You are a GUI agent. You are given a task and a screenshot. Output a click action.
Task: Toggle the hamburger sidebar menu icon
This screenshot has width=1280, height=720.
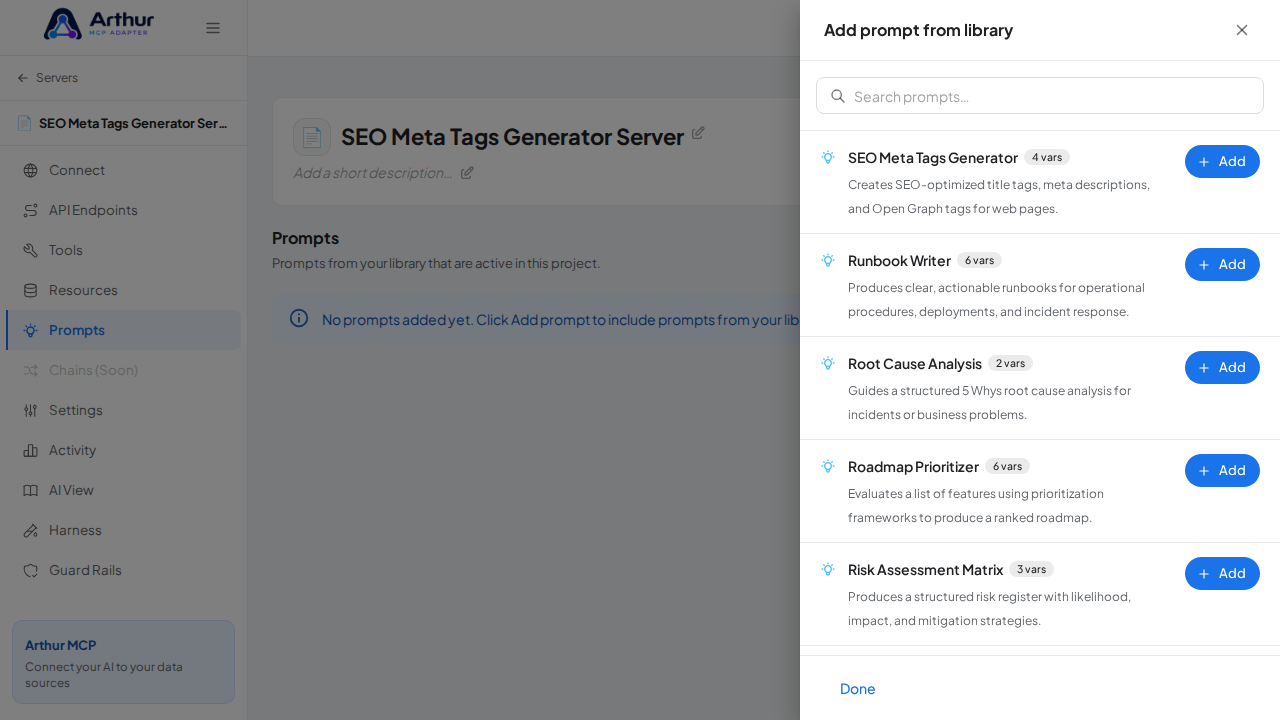click(x=213, y=28)
